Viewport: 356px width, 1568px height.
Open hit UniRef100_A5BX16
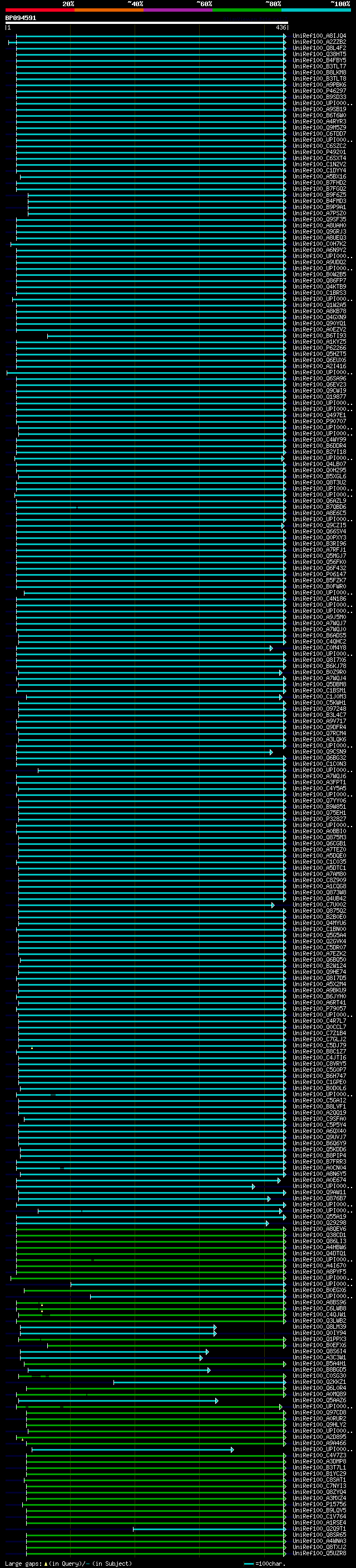pyautogui.click(x=319, y=176)
